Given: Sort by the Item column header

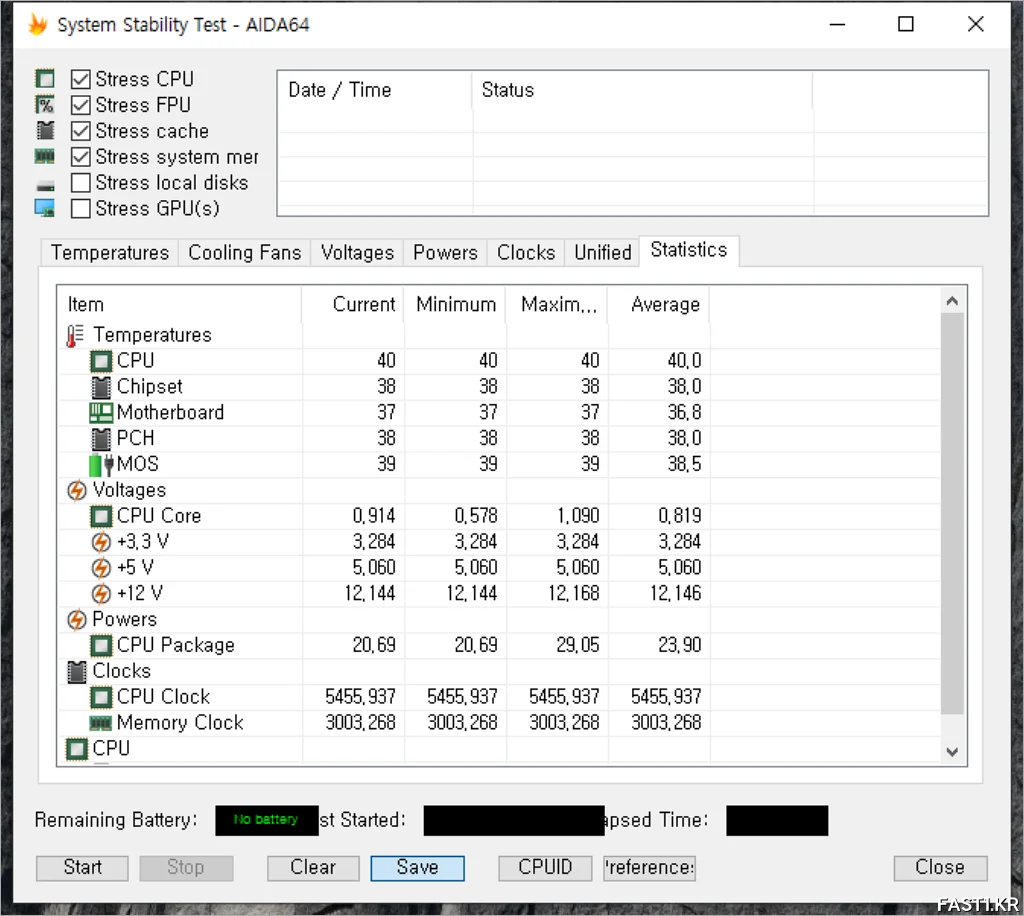Looking at the screenshot, I should click(x=180, y=305).
